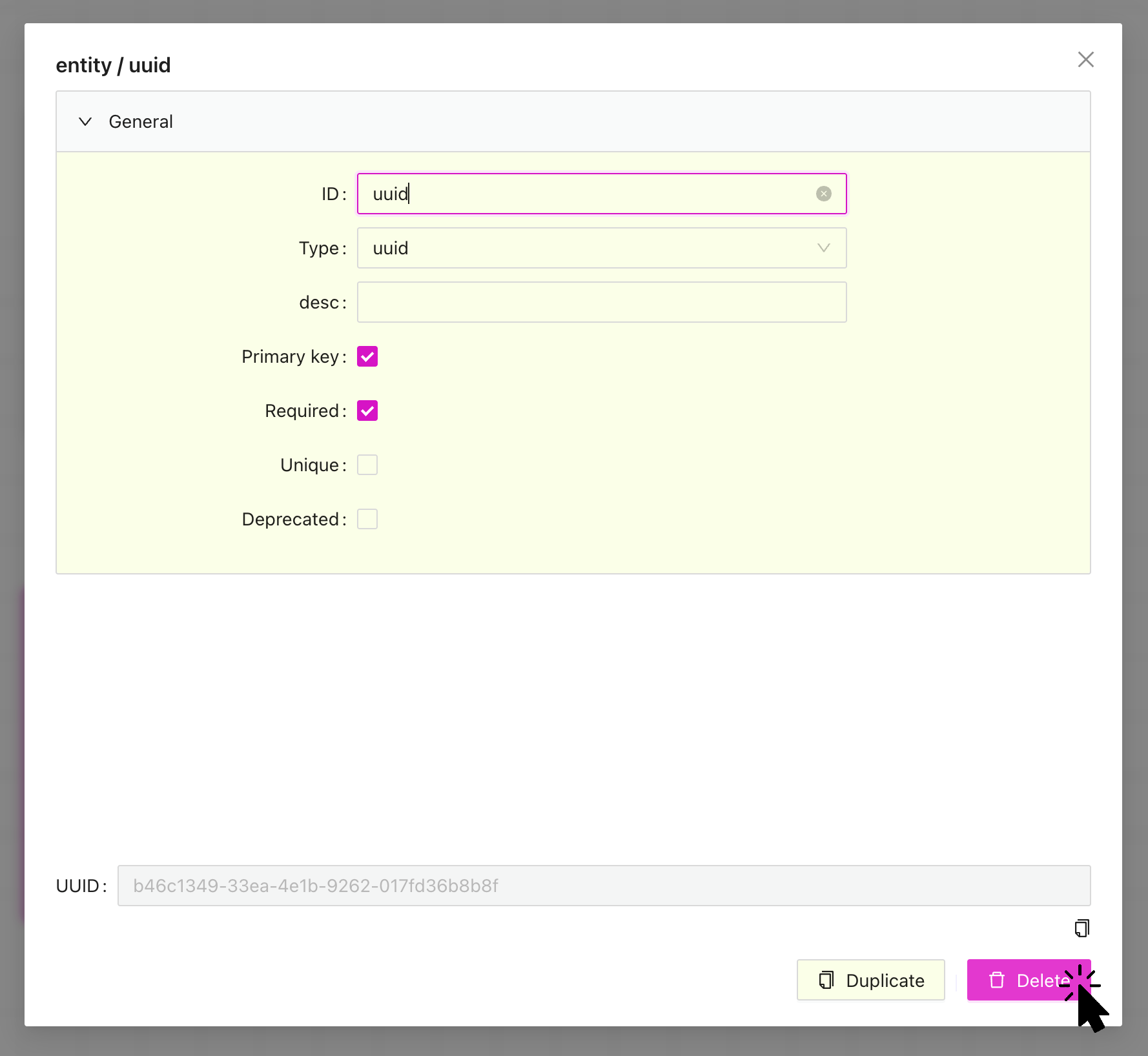Uncheck the Primary key checkbox
This screenshot has width=1148, height=1056.
367,356
